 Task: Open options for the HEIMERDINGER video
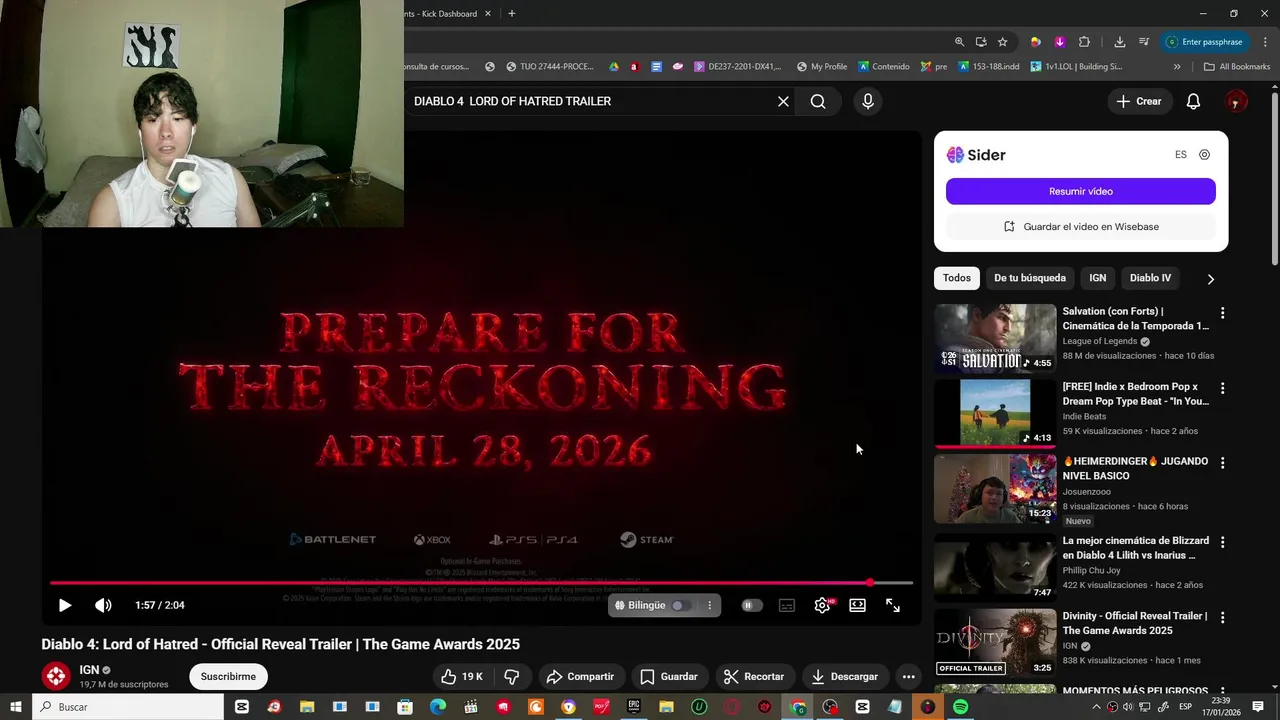(x=1222, y=463)
